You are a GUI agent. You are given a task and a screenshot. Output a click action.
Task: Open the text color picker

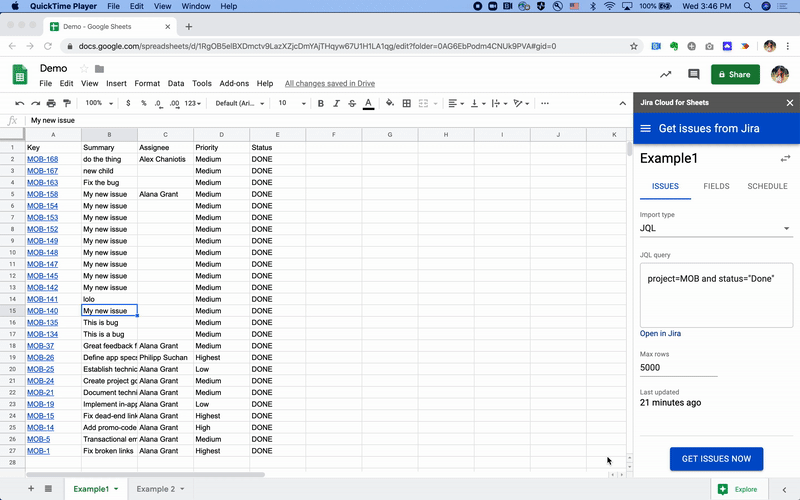tap(368, 104)
